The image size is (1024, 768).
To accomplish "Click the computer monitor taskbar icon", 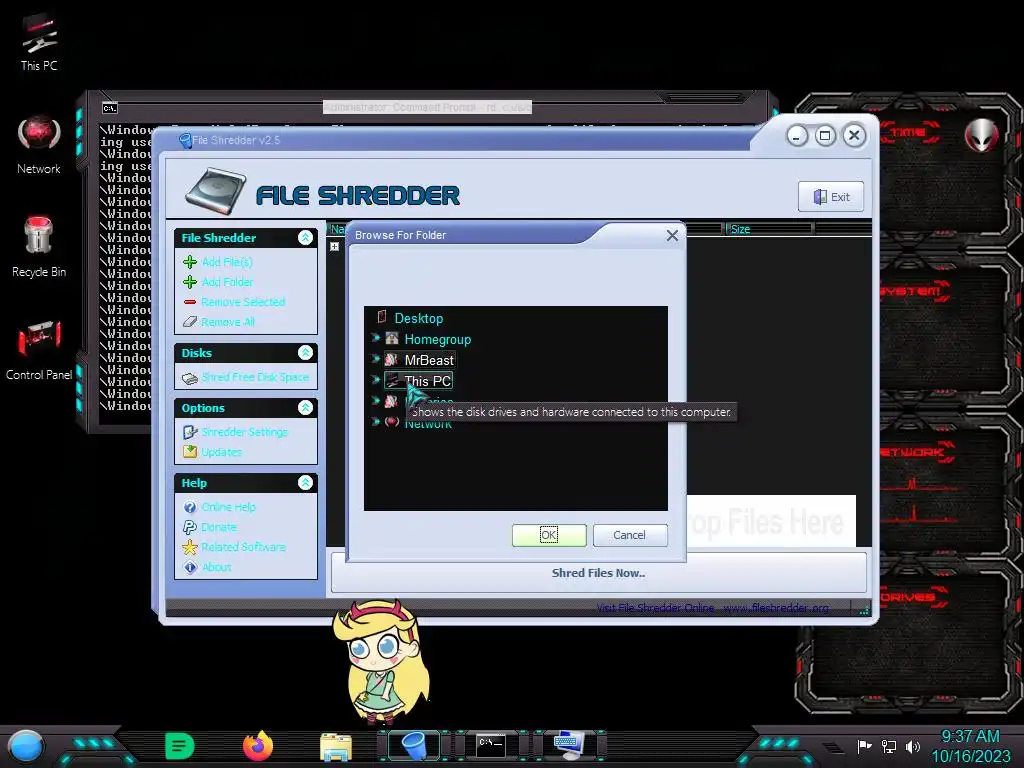I will click(569, 746).
